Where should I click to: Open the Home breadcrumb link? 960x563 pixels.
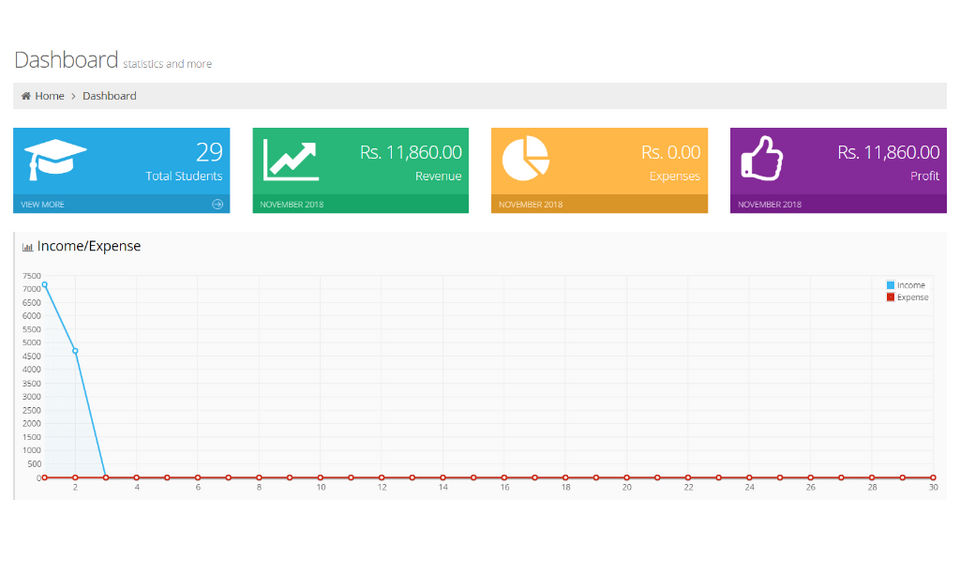[x=50, y=96]
